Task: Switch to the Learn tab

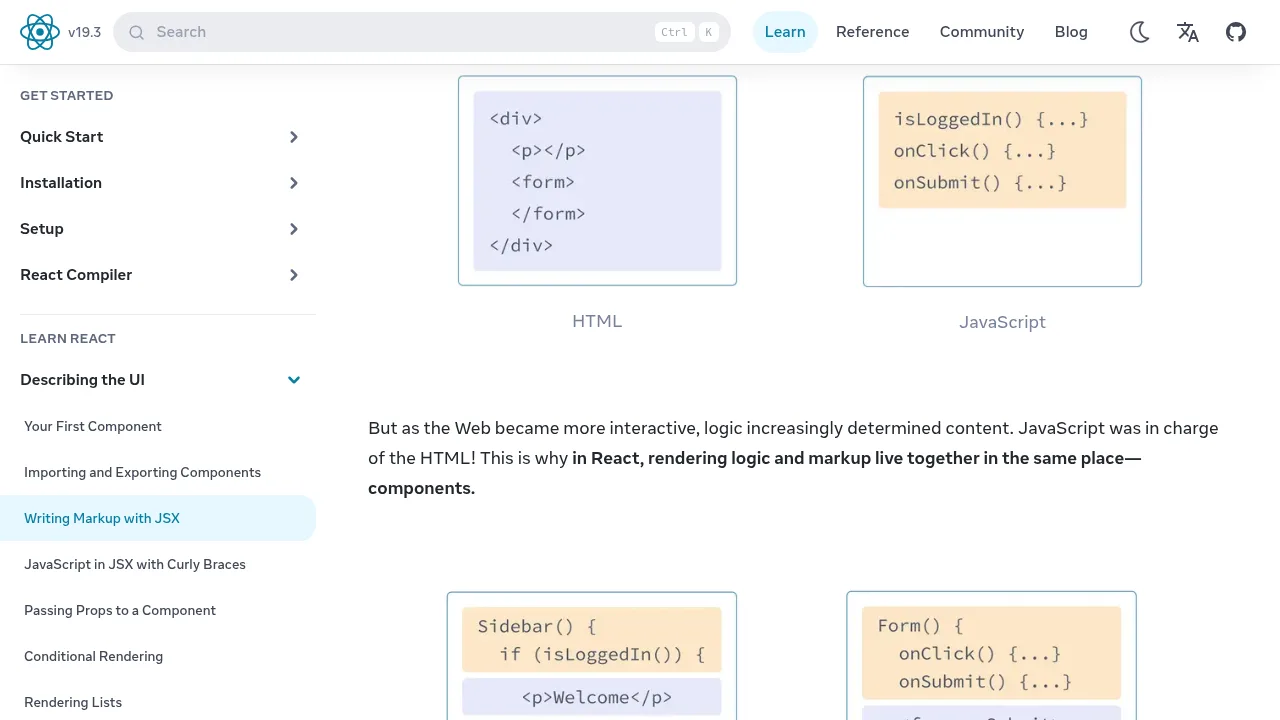Action: point(785,32)
